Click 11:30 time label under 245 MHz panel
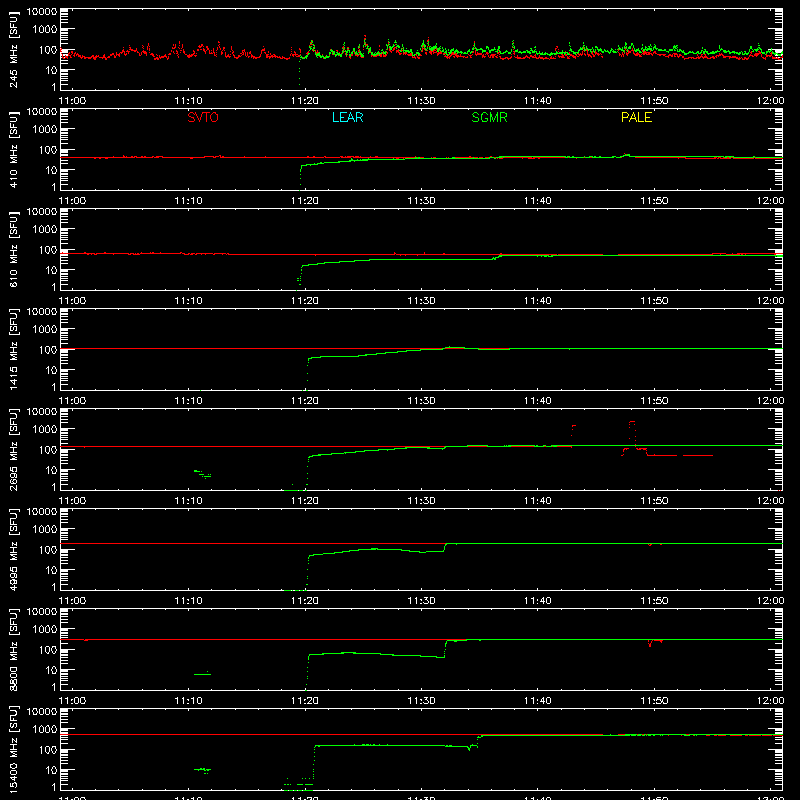The image size is (800, 800). click(x=421, y=101)
